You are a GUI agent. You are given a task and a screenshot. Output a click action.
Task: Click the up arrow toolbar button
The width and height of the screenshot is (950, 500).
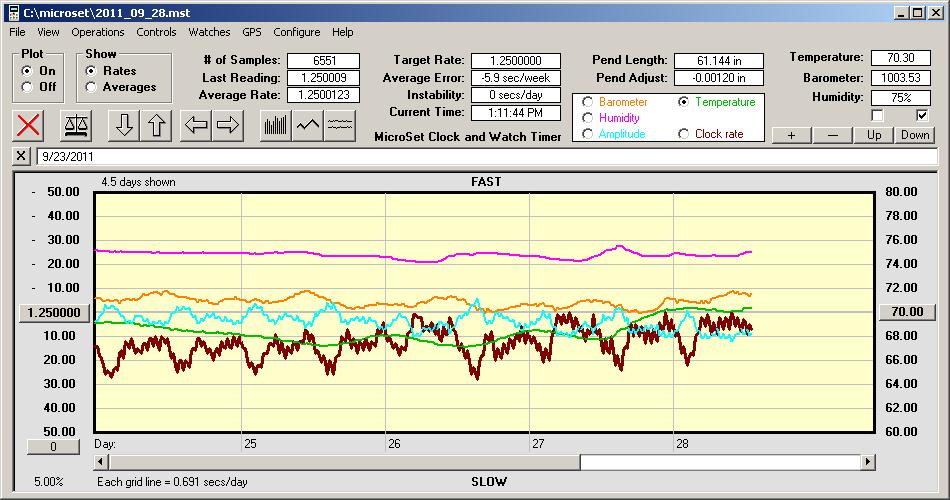click(x=156, y=125)
